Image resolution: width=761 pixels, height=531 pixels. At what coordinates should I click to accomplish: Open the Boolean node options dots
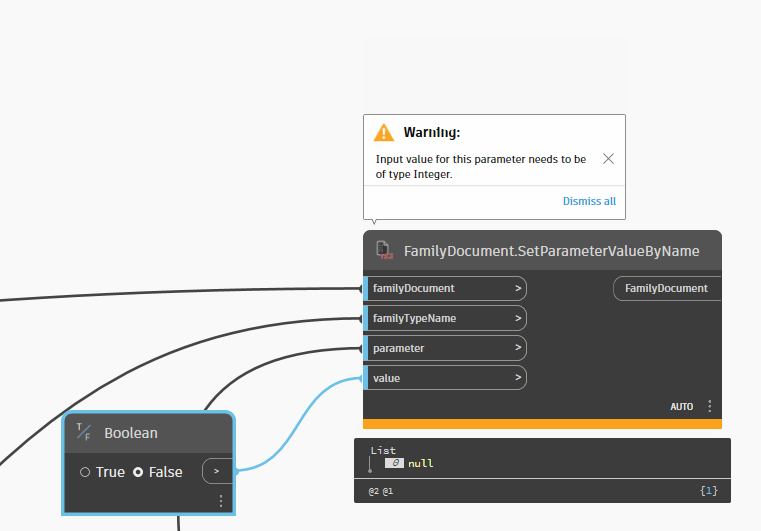221,501
